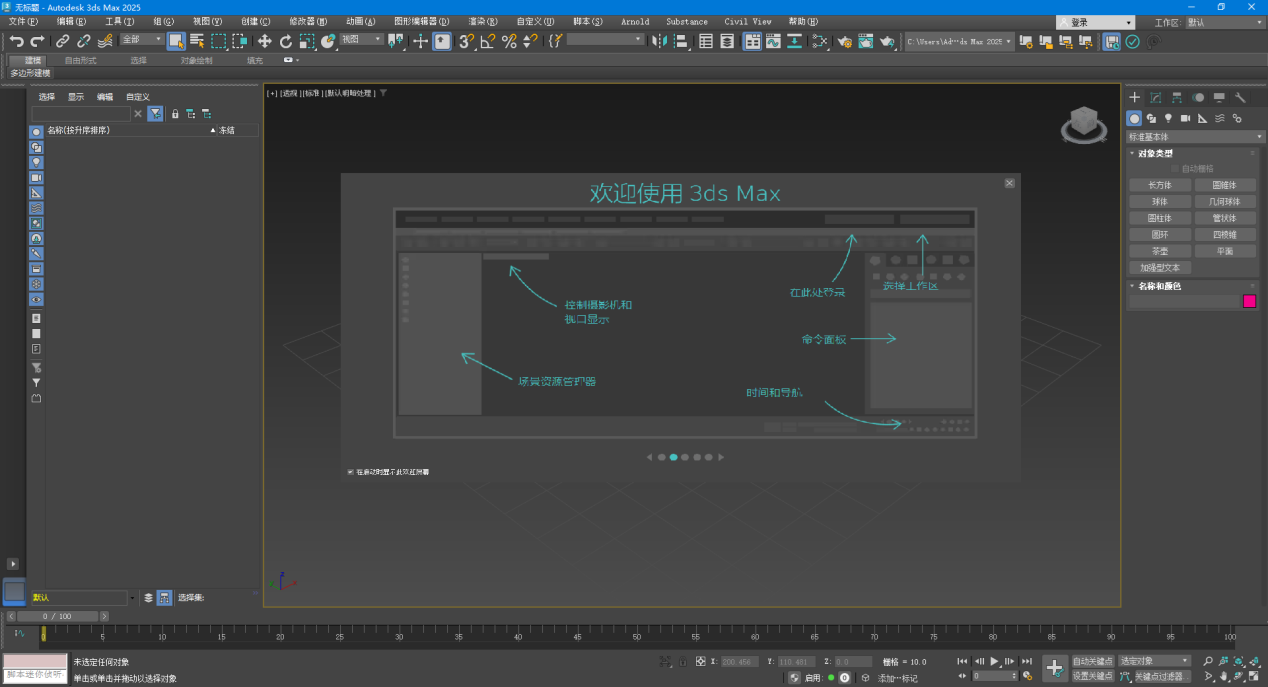The image size is (1268, 687).
Task: Activate the Select Object tool
Action: [x=176, y=41]
